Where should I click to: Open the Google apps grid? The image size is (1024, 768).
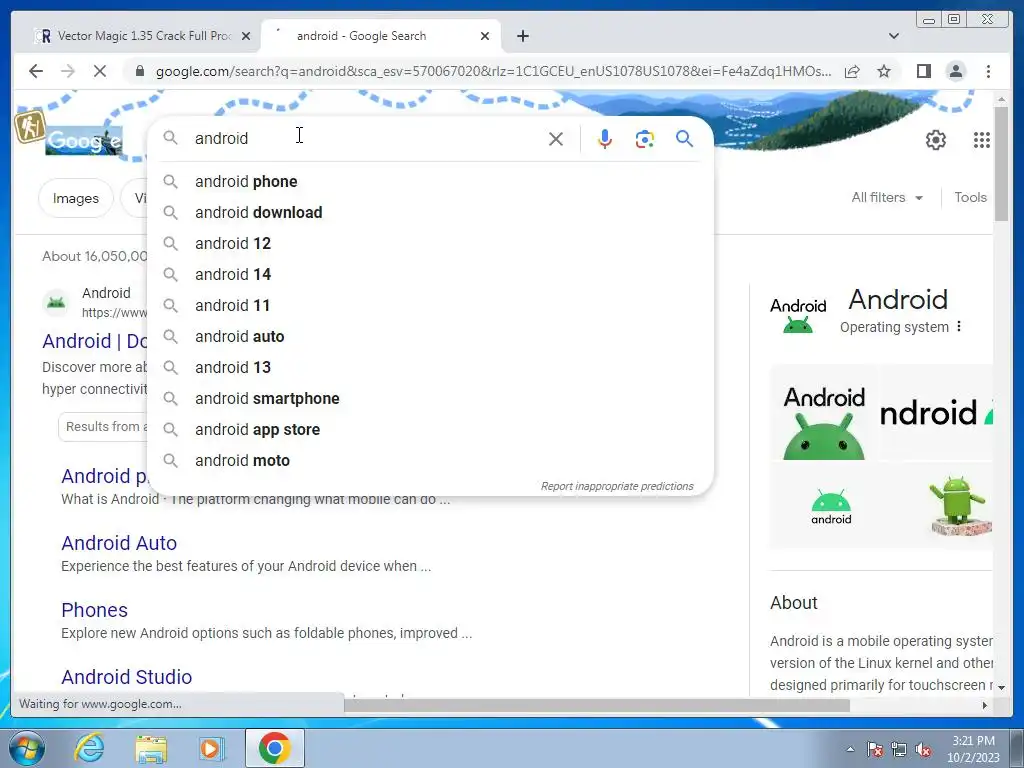click(982, 140)
